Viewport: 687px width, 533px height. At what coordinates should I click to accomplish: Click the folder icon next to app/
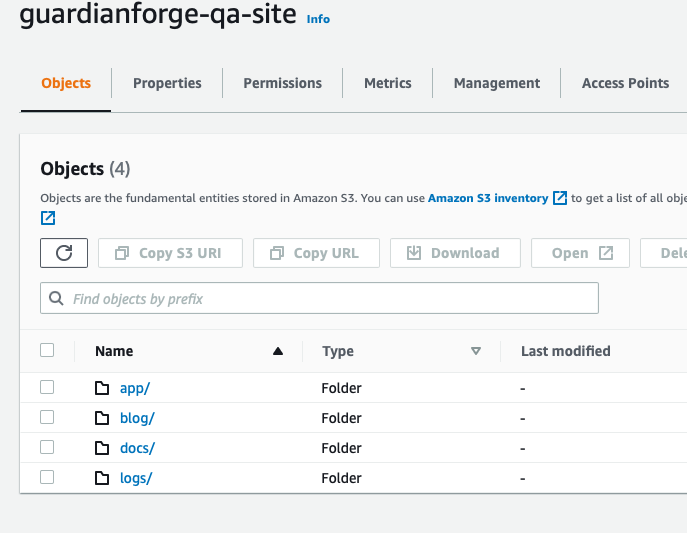(x=102, y=388)
